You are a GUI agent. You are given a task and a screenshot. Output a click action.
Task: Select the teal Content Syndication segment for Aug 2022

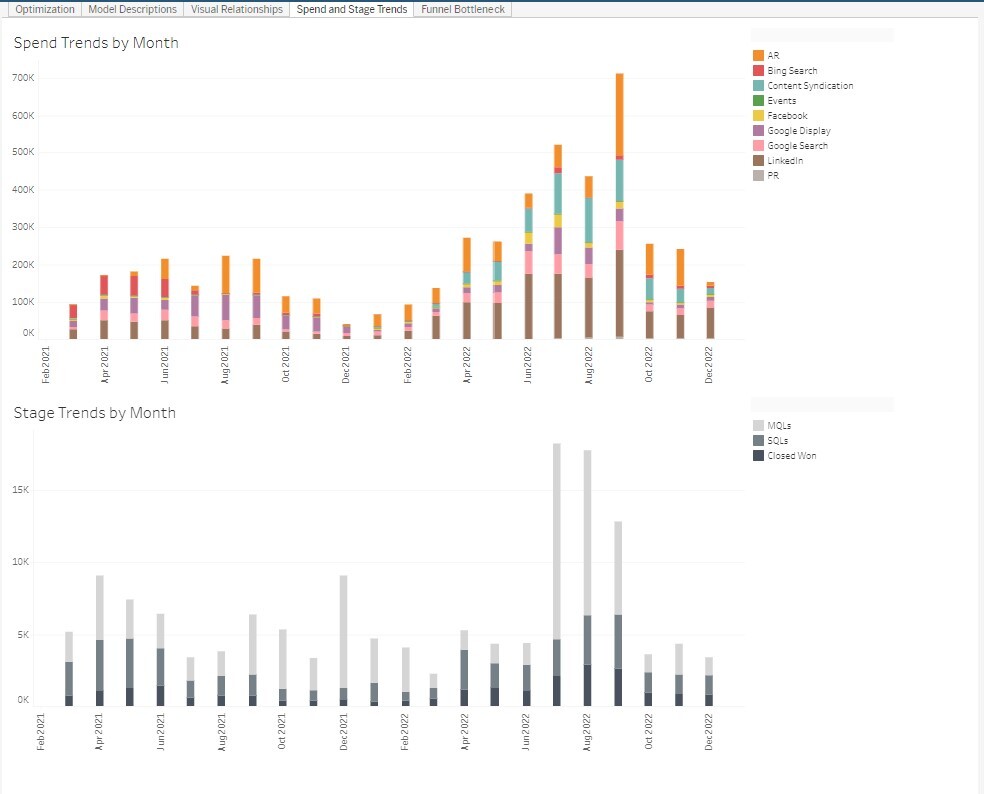tap(589, 220)
